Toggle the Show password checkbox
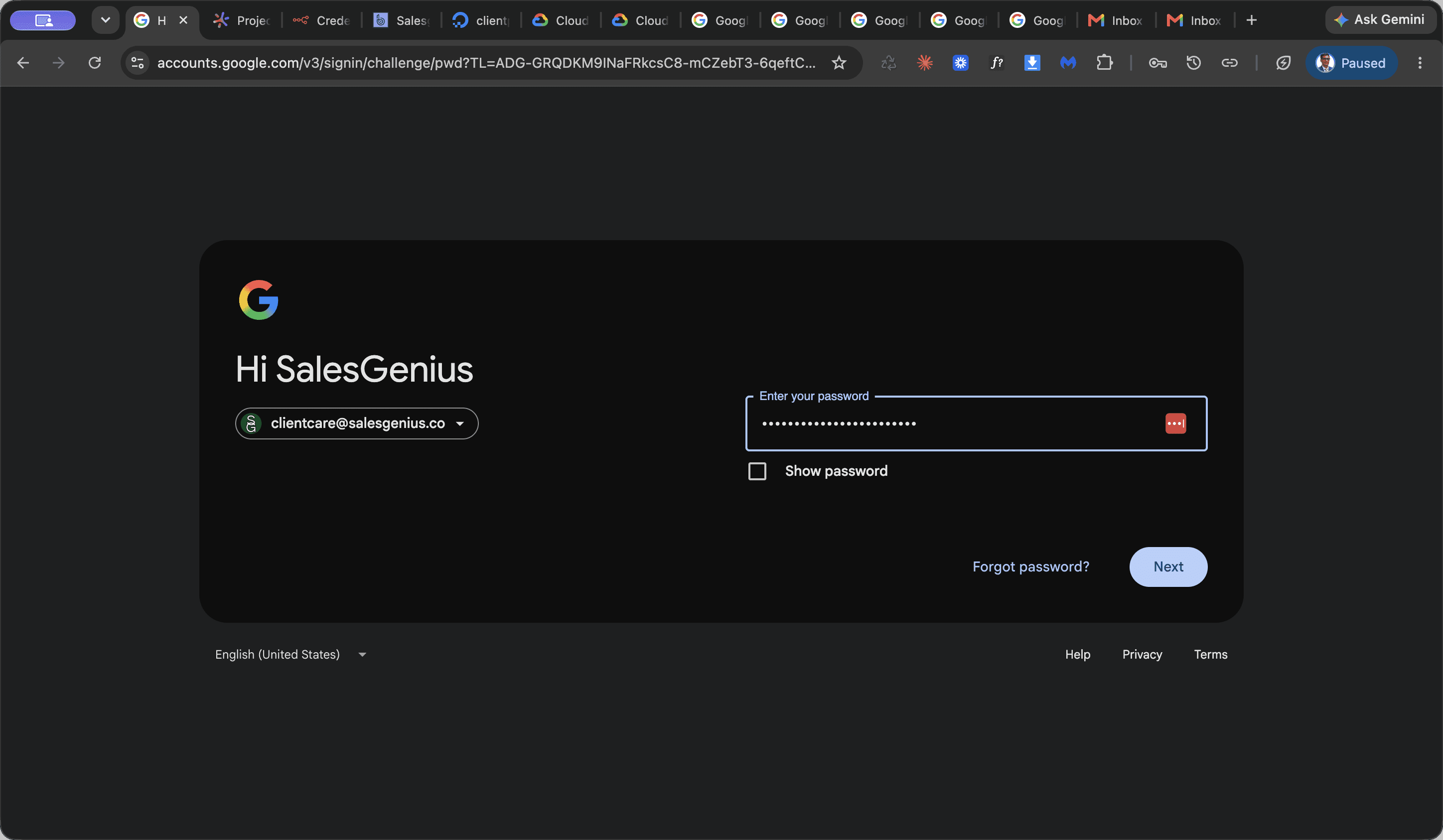This screenshot has width=1443, height=840. tap(757, 471)
